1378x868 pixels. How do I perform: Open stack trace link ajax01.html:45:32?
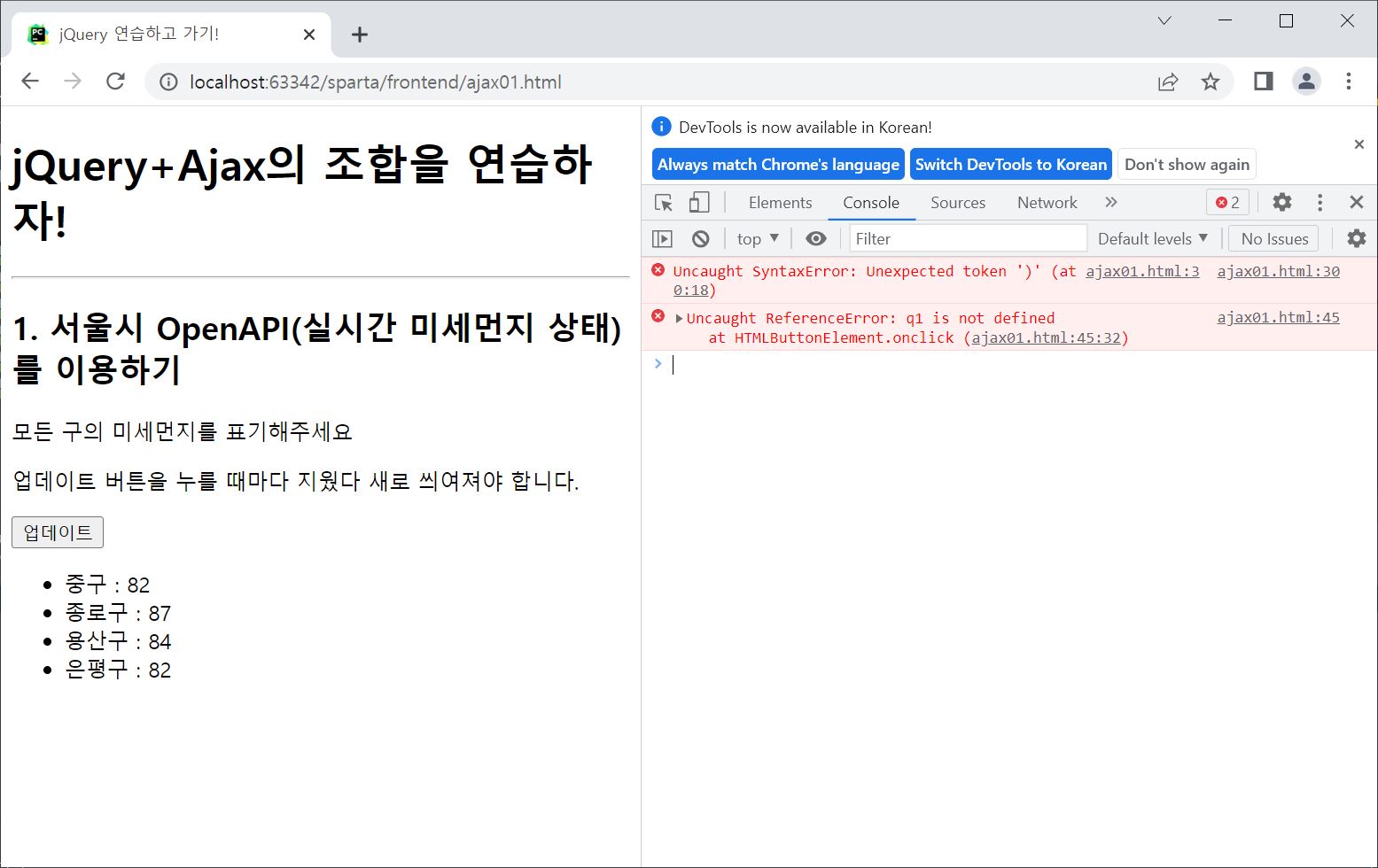[x=1046, y=337]
